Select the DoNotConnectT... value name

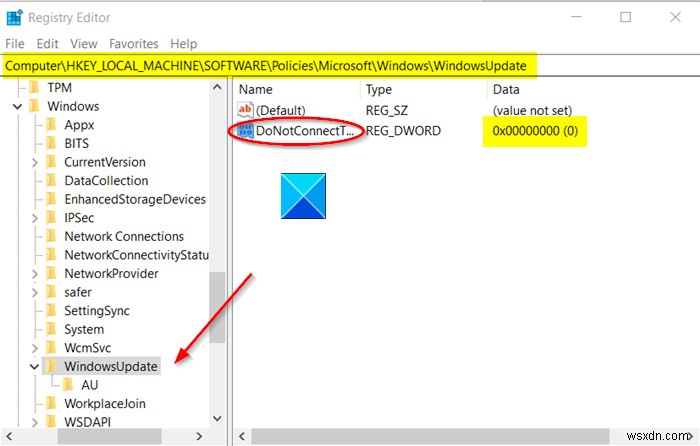(304, 131)
